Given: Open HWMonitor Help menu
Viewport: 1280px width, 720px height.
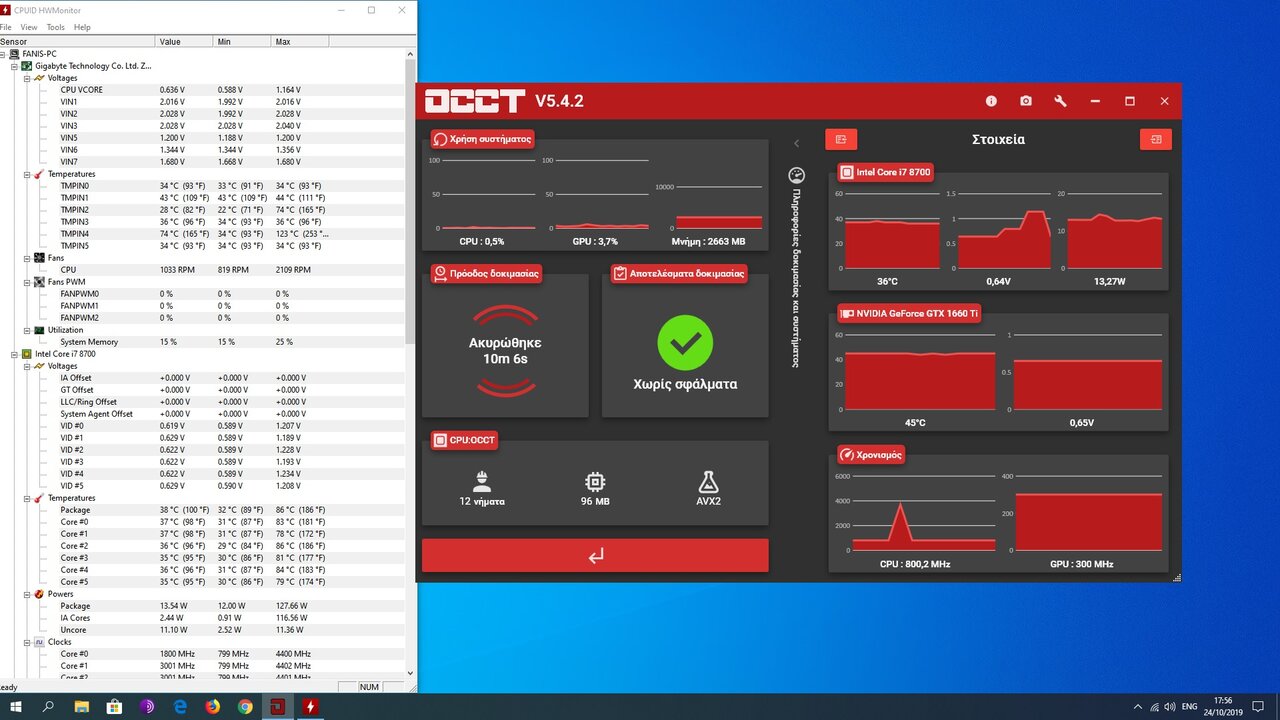Looking at the screenshot, I should 82,27.
